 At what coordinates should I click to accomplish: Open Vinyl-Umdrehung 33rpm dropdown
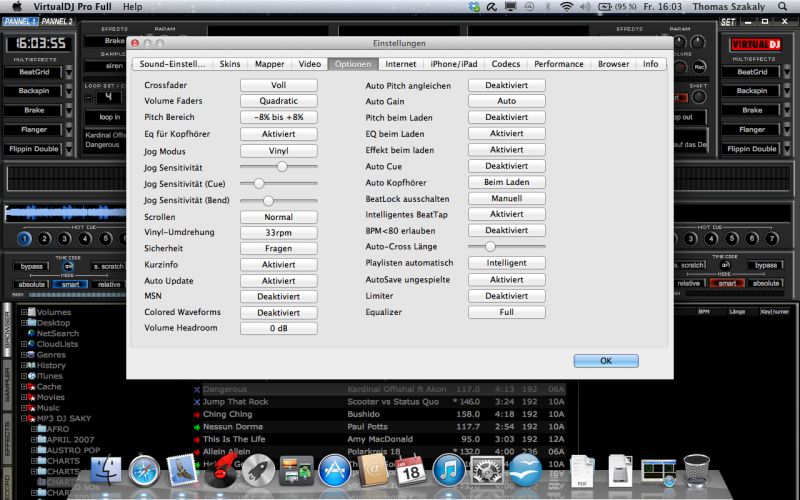279,233
